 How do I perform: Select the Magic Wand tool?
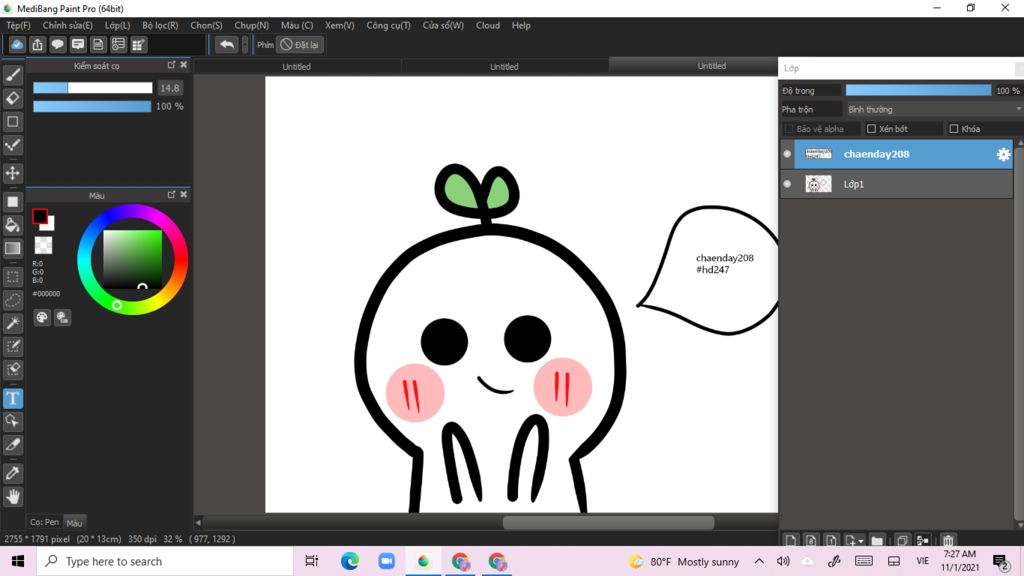(x=12, y=323)
